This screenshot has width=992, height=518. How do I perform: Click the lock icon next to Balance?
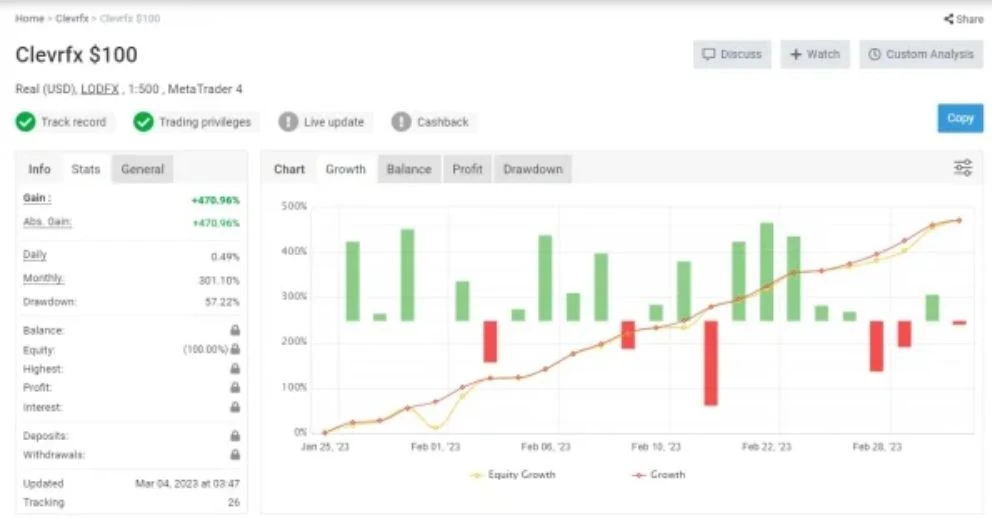235,330
